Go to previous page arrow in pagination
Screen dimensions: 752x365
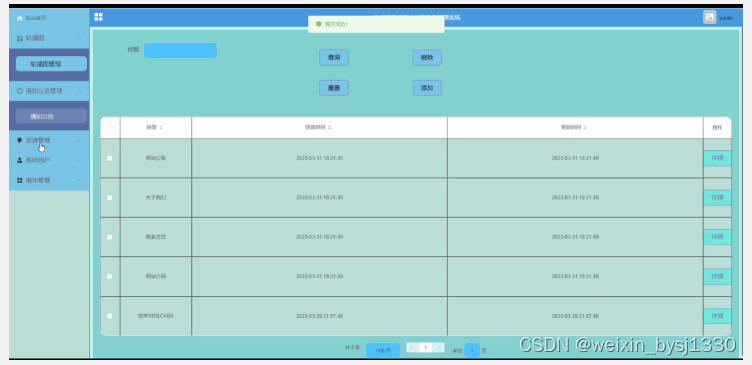pos(412,347)
